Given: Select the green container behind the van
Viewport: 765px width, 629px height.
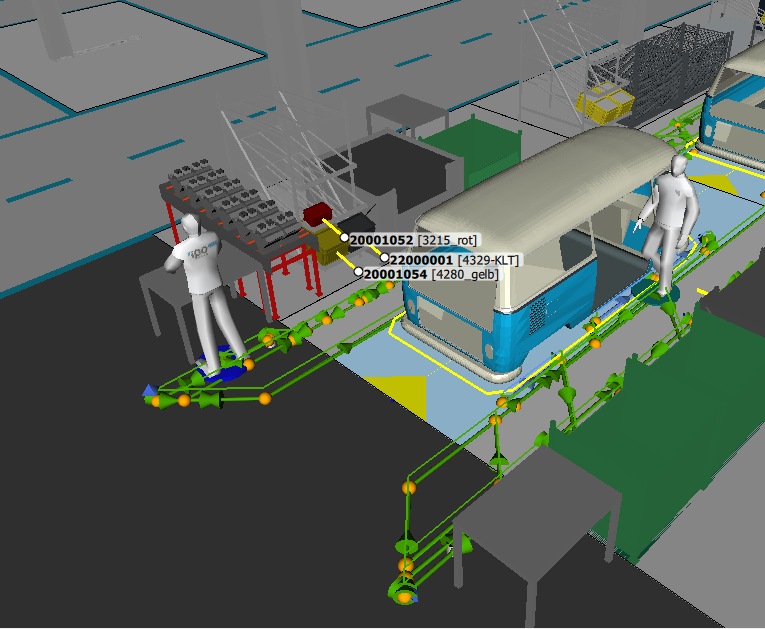Looking at the screenshot, I should (470, 150).
